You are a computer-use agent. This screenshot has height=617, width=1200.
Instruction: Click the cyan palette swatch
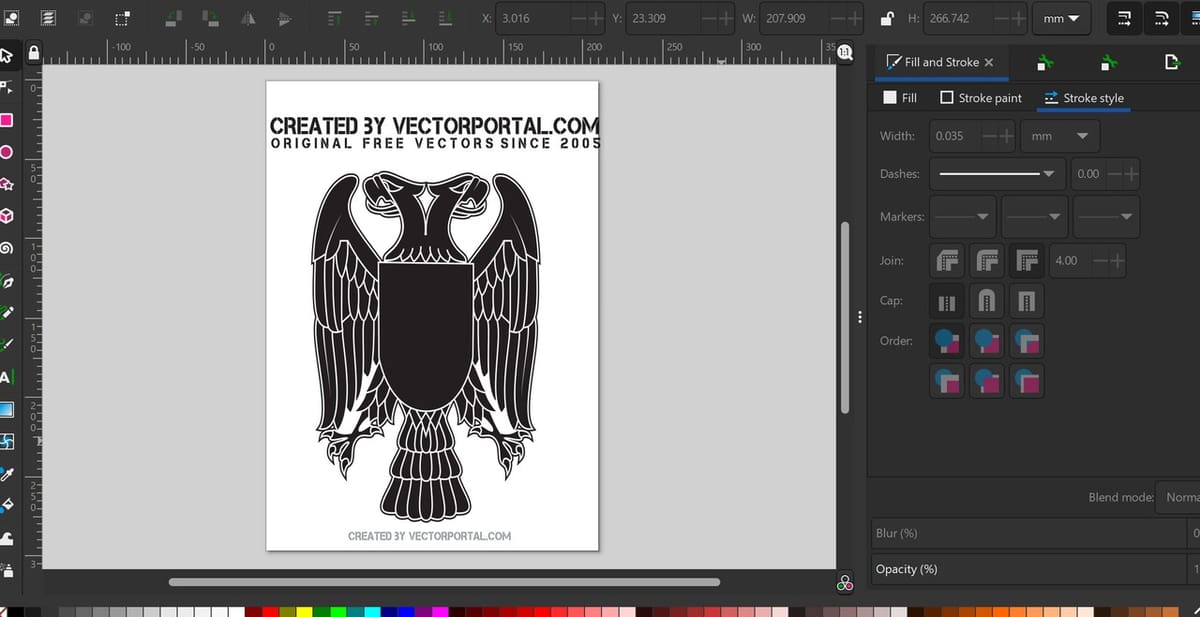click(x=372, y=611)
